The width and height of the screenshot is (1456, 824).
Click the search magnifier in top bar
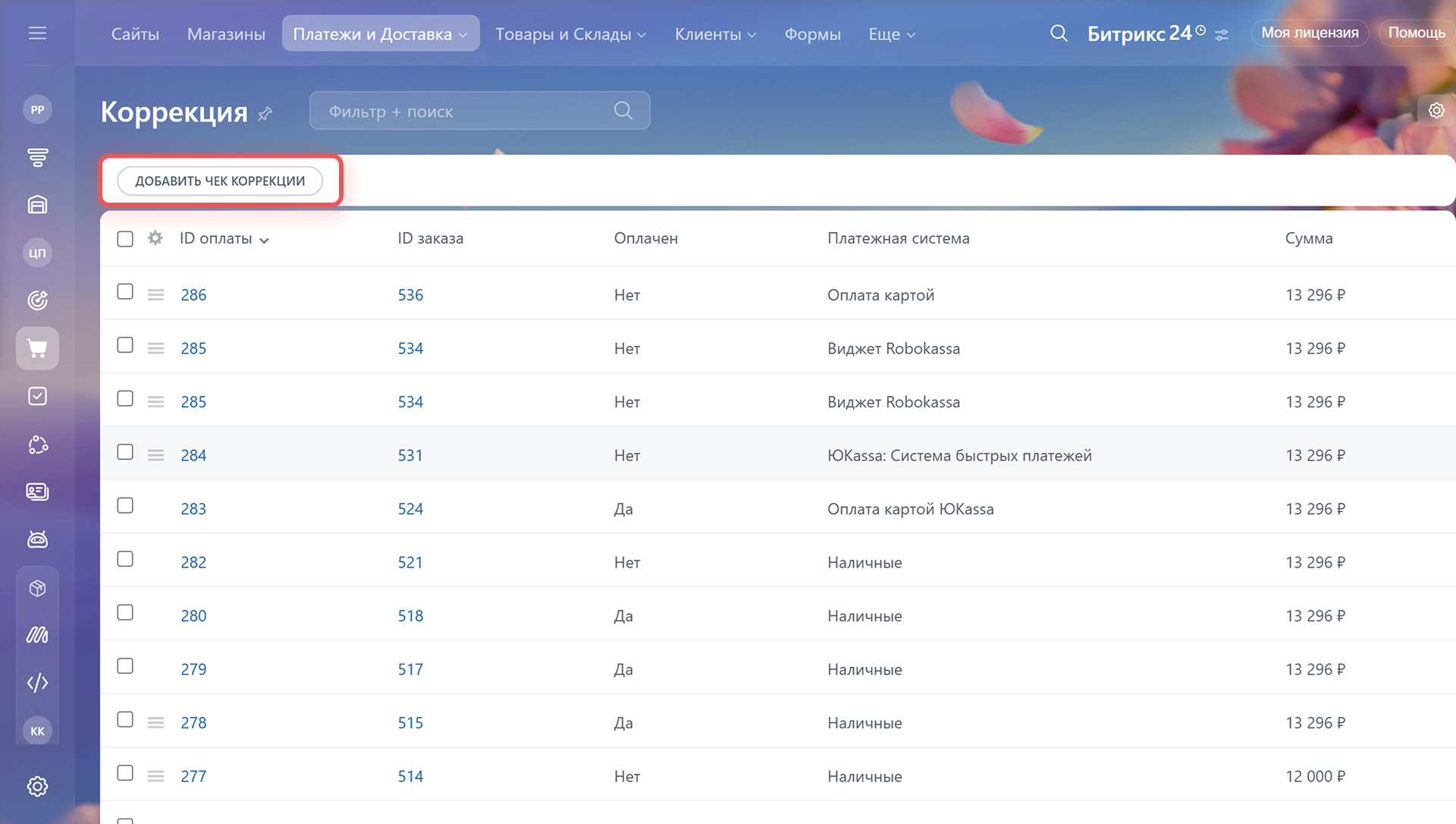1059,33
